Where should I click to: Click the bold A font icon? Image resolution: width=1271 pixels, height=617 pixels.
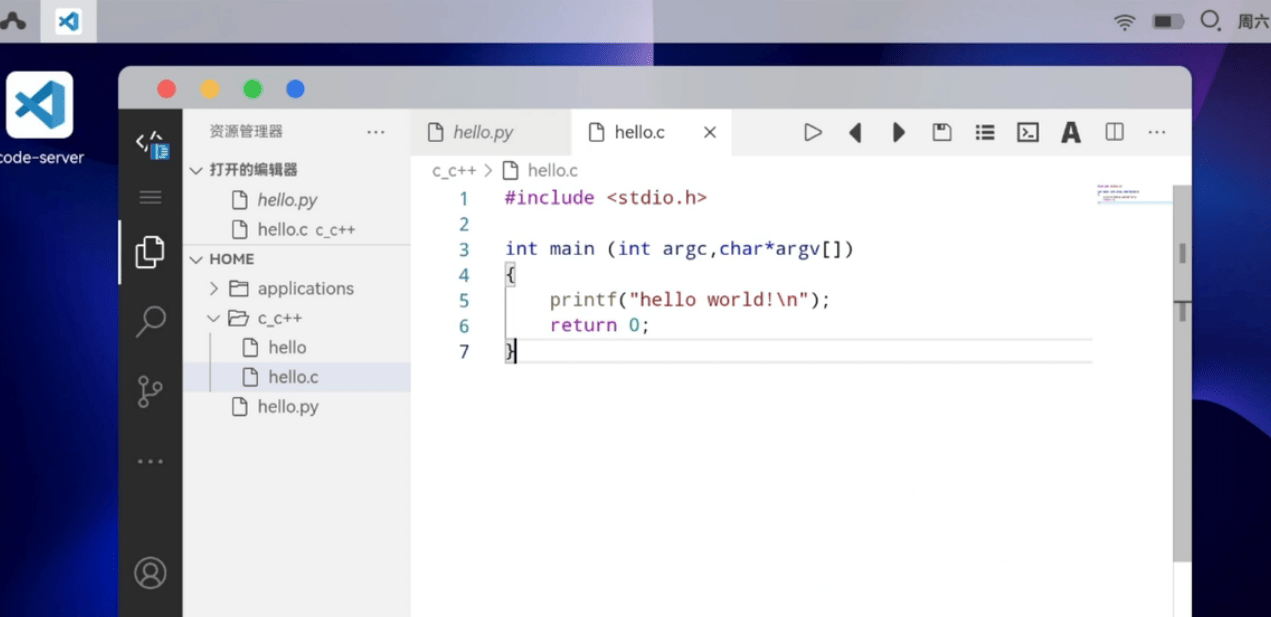coord(1070,132)
